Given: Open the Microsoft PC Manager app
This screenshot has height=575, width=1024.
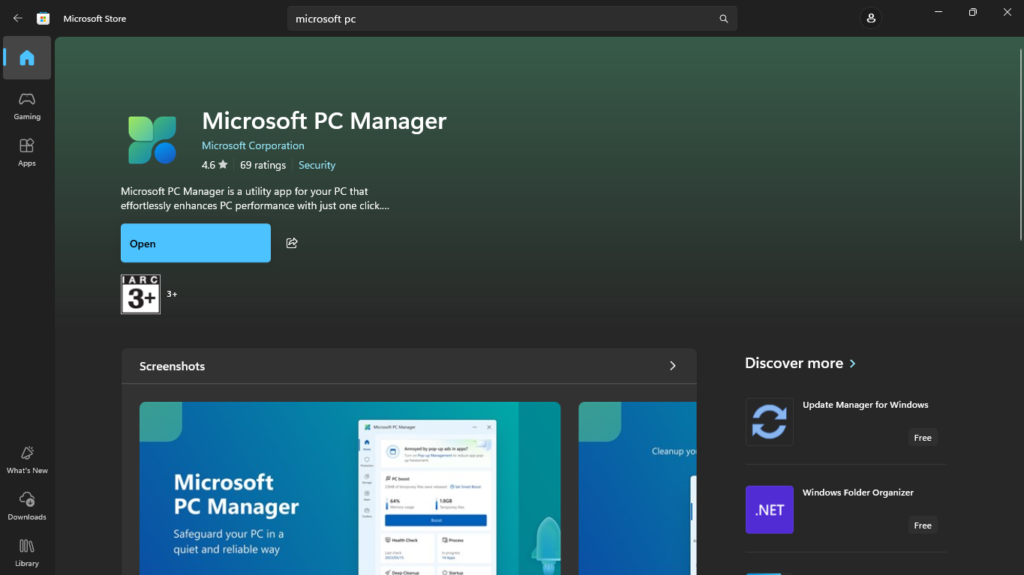Looking at the screenshot, I should click(x=195, y=243).
